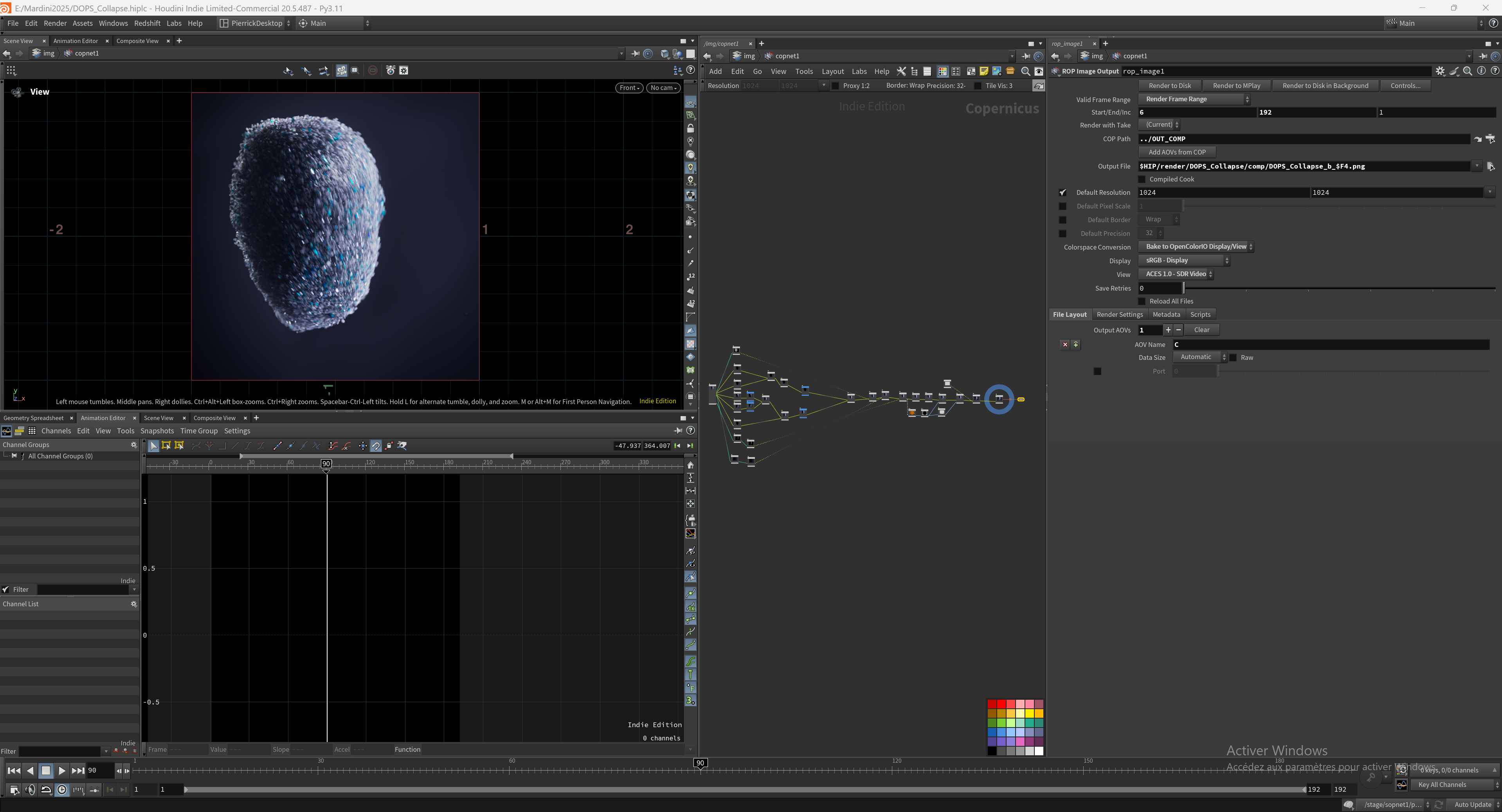The image size is (1502, 812).
Task: Open the network editor tool menu wrench icon
Action: tap(901, 71)
